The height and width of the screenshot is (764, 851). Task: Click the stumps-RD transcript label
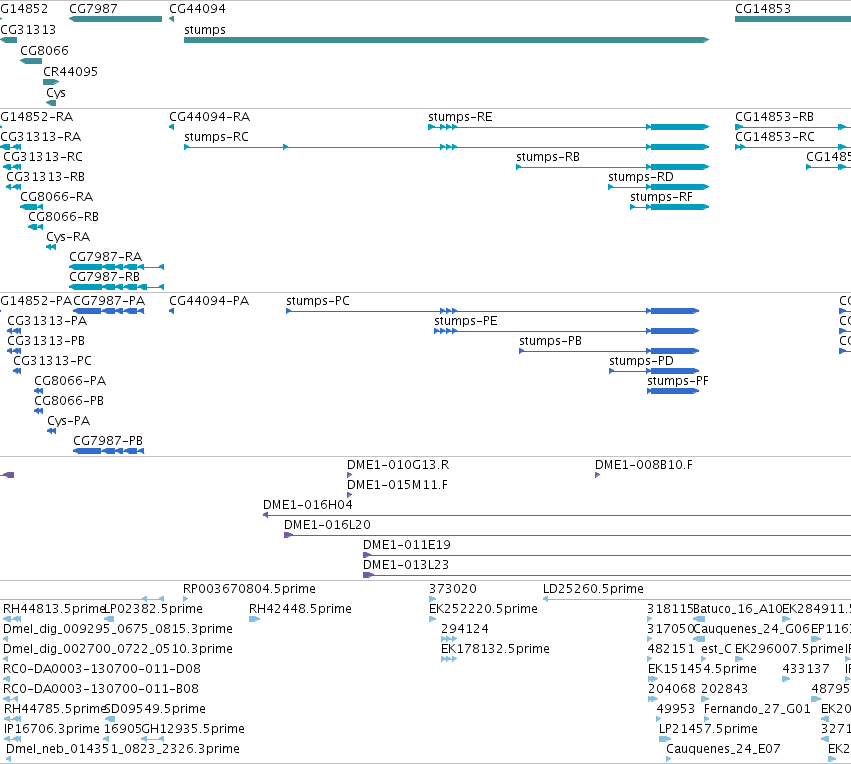(640, 177)
